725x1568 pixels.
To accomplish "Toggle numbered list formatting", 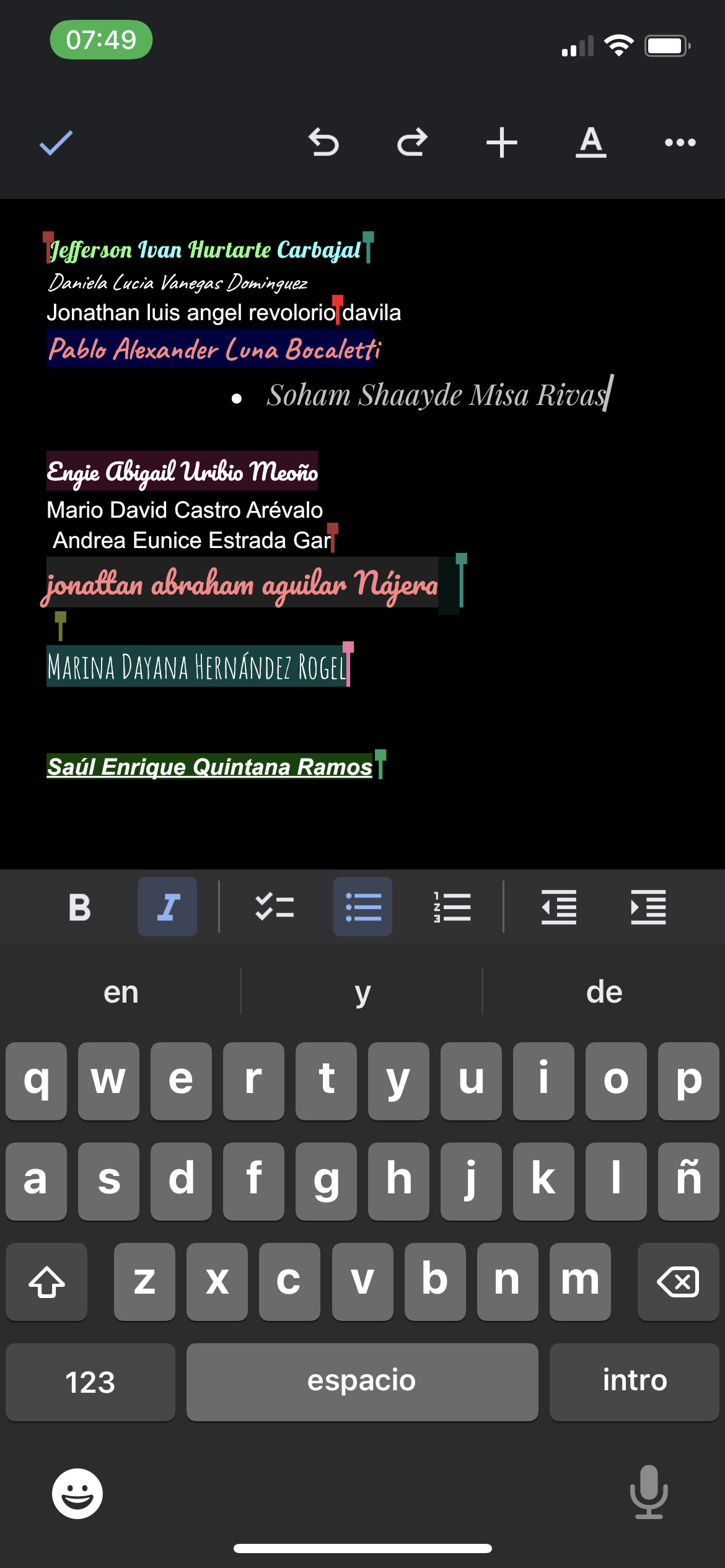I will point(452,907).
